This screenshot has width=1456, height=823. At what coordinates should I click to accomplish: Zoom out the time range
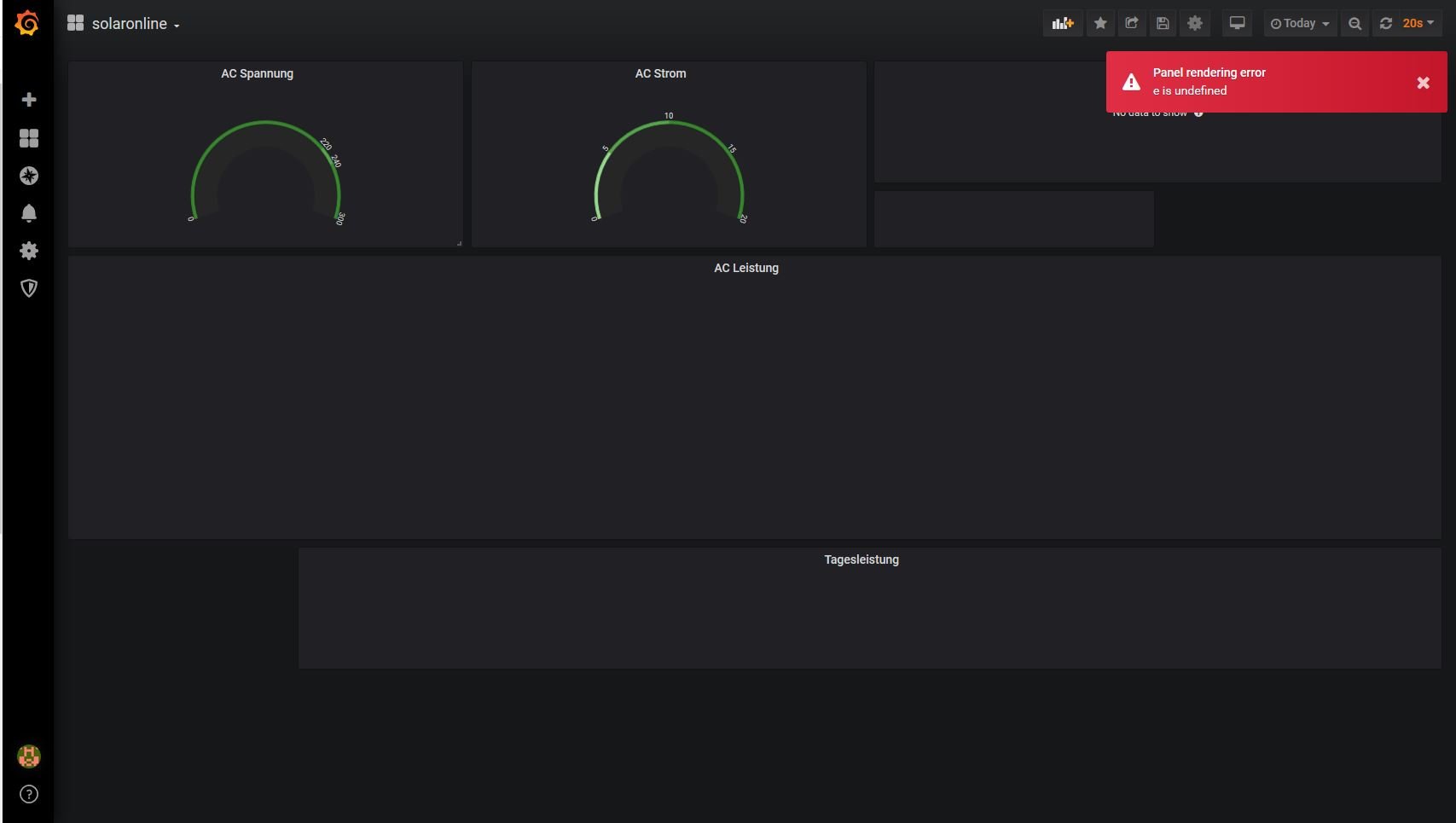[x=1354, y=24]
